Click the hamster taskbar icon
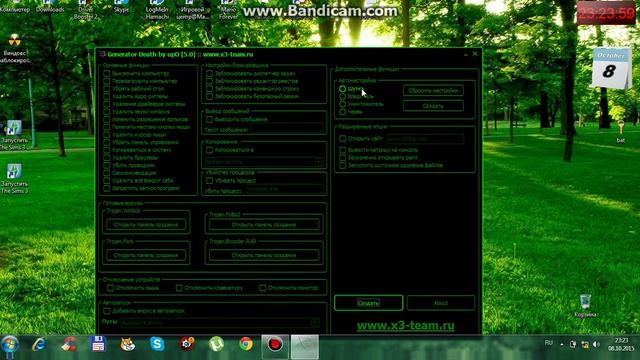 coord(127,344)
